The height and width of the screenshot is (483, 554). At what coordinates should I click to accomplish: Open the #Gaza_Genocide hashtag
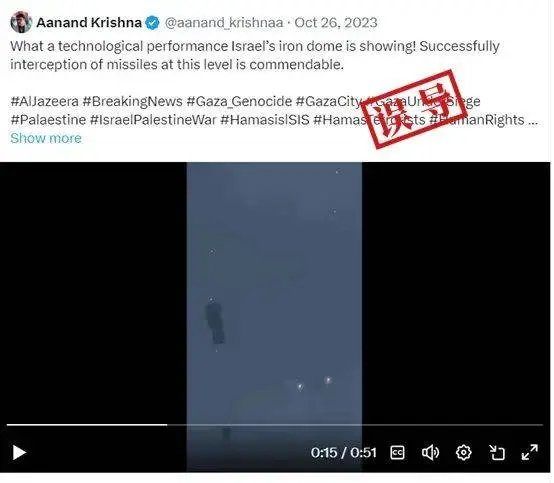pyautogui.click(x=239, y=102)
